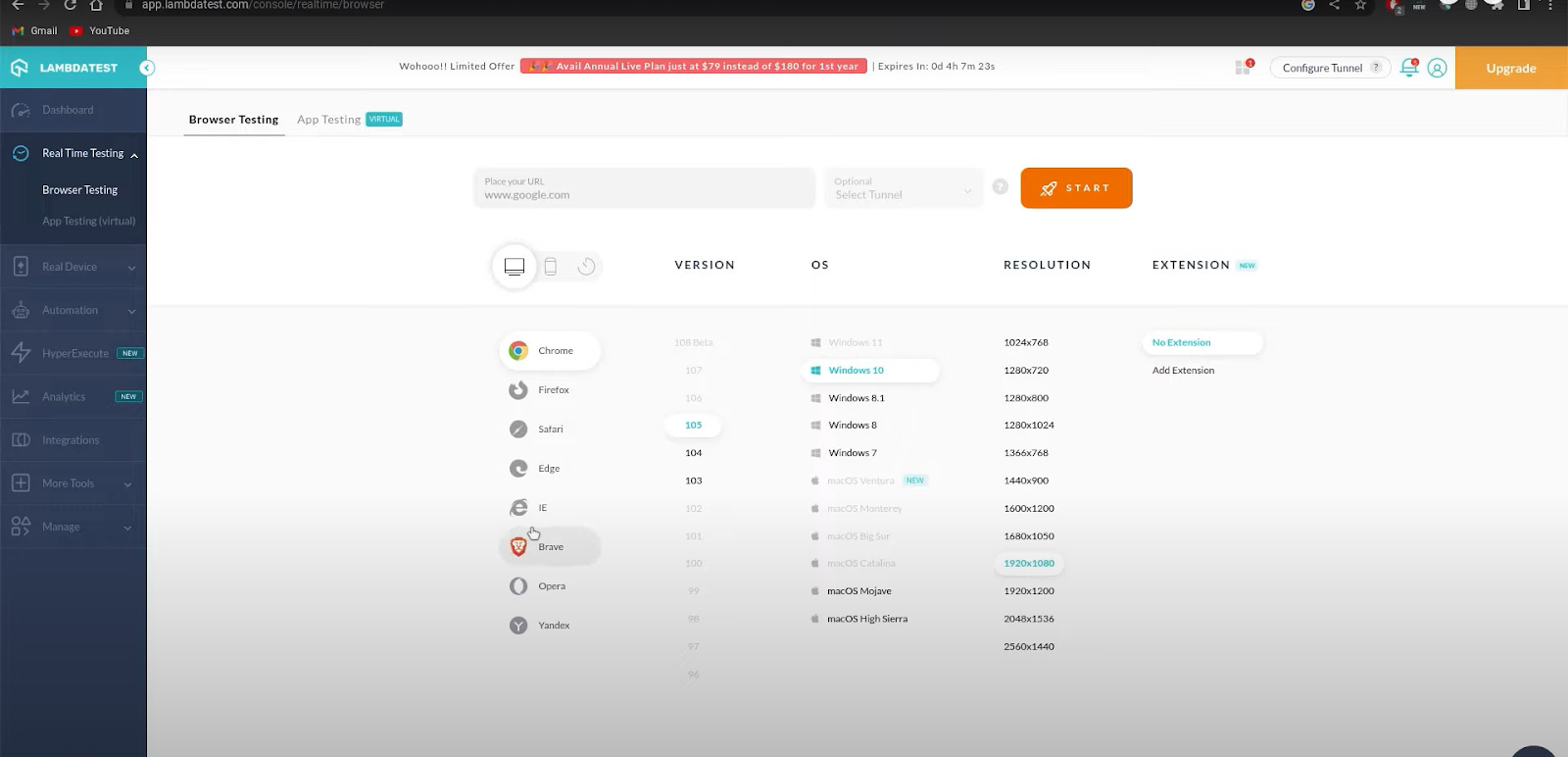Select browser version 104
The height and width of the screenshot is (757, 1568).
(694, 453)
